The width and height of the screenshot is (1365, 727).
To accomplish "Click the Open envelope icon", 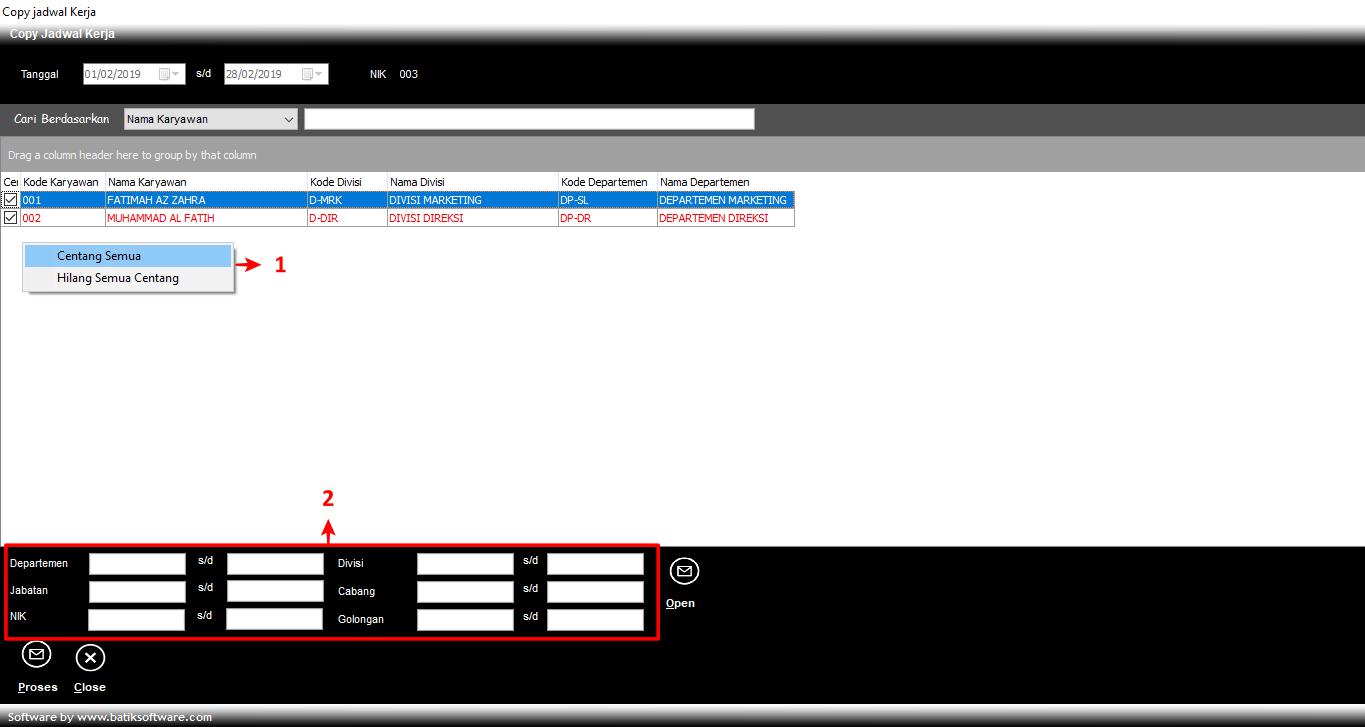I will pyautogui.click(x=684, y=572).
